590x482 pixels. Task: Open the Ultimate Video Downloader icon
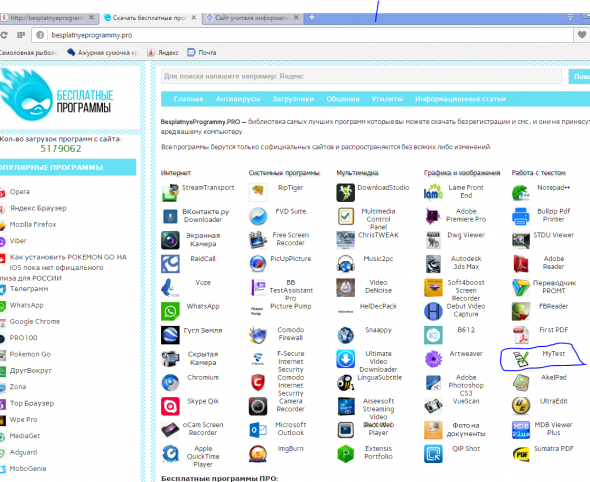tap(345, 359)
